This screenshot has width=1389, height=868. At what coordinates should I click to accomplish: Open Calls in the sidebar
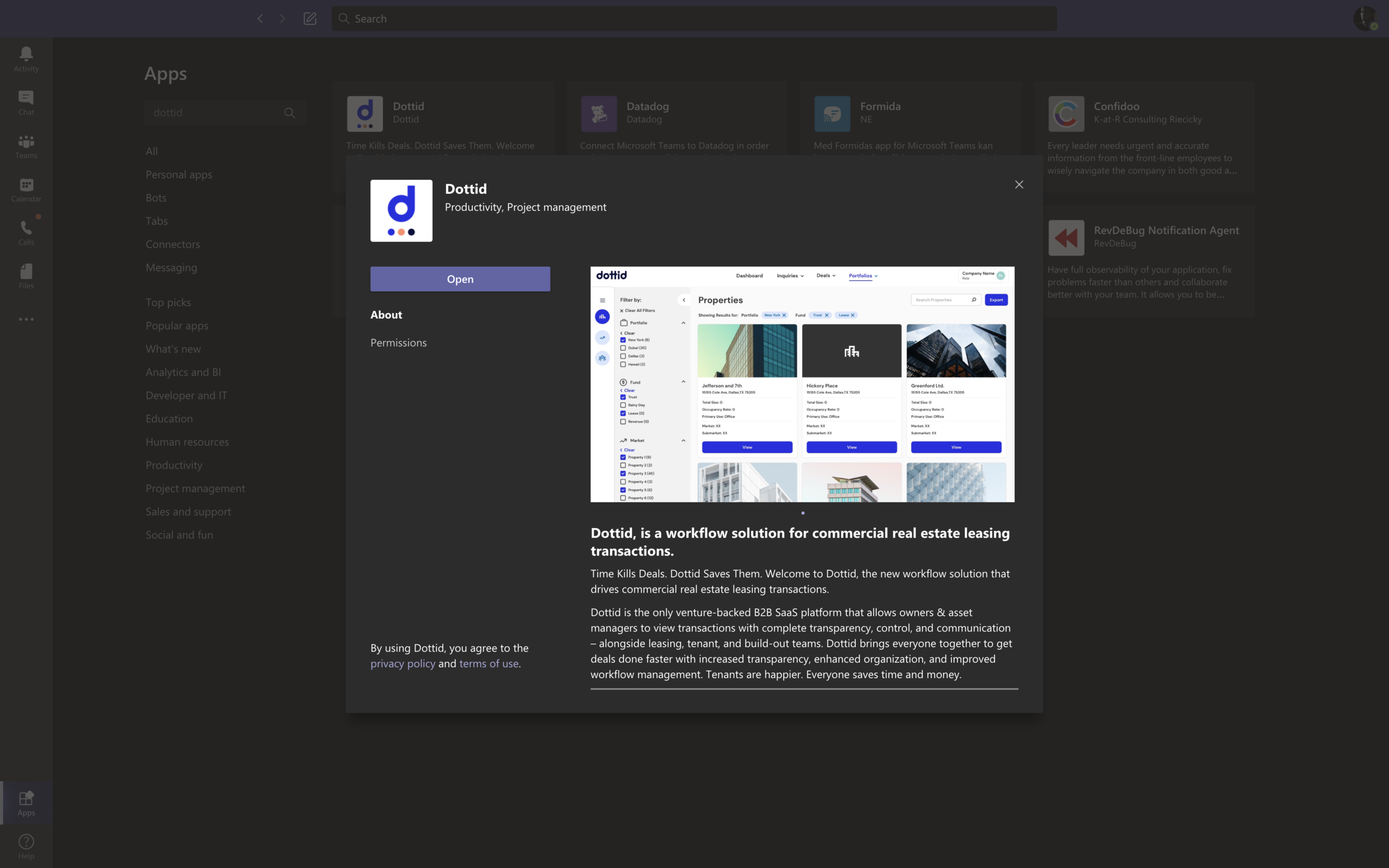click(26, 233)
